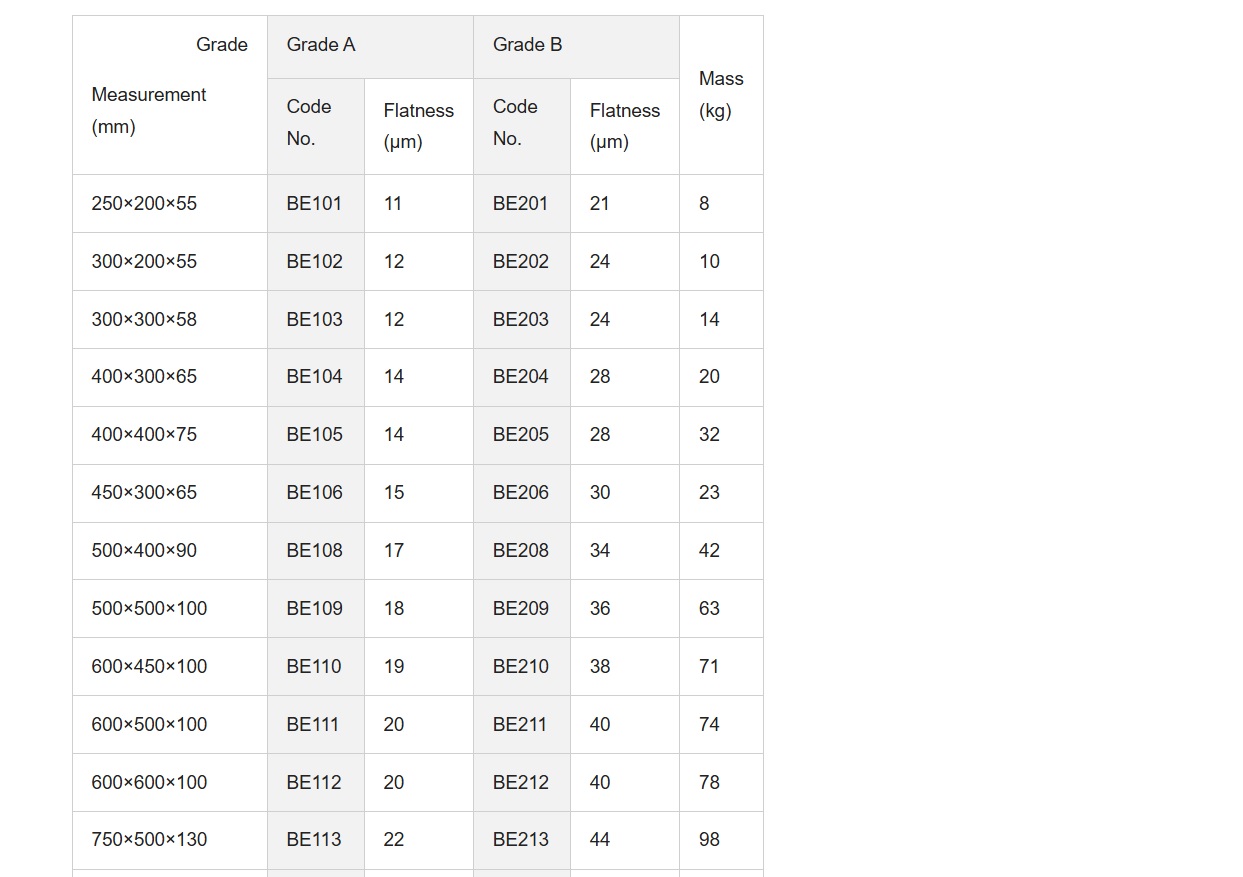
Task: Select code BE206
Action: (522, 493)
